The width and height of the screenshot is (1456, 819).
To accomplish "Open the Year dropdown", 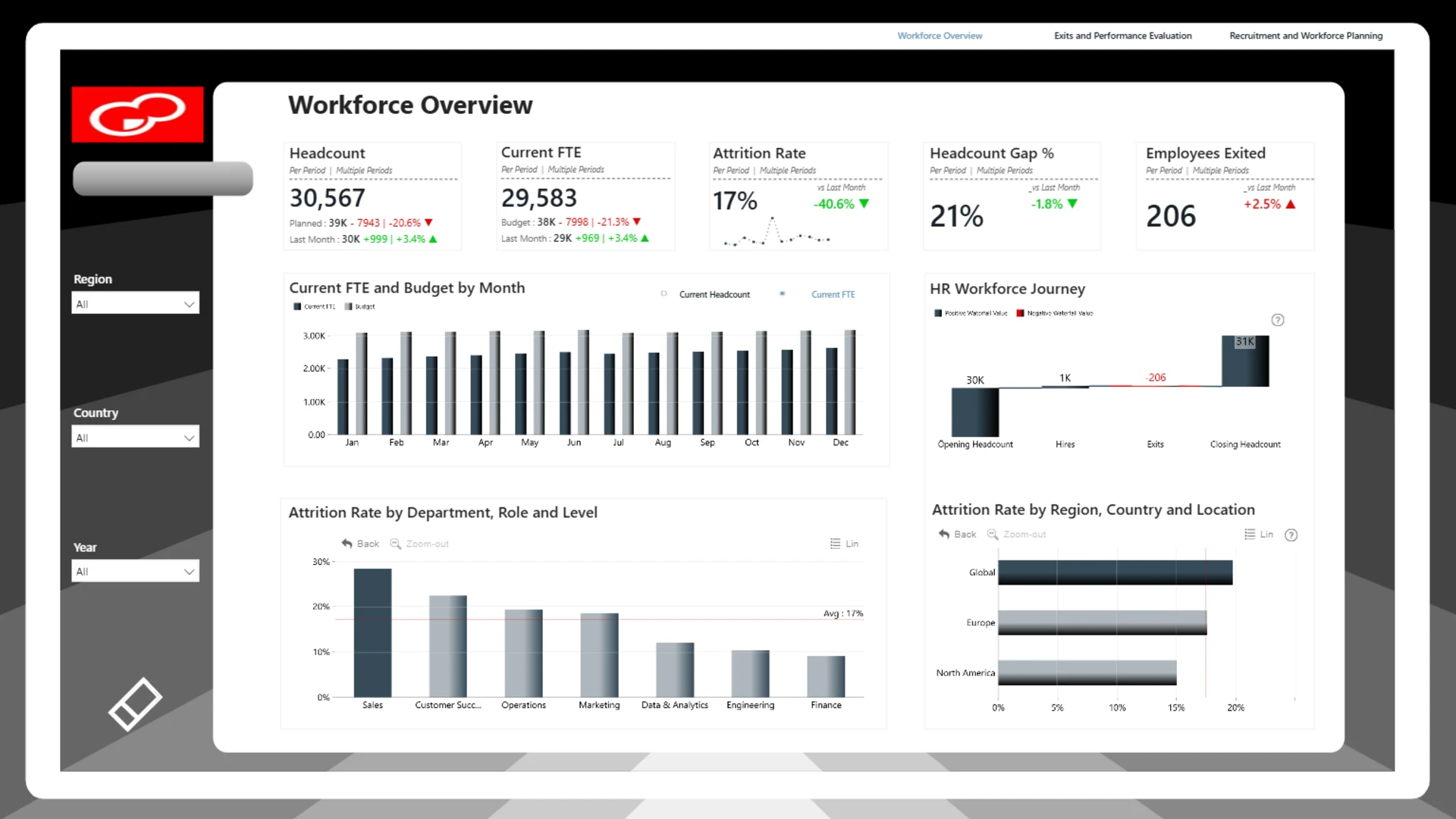I will click(136, 571).
